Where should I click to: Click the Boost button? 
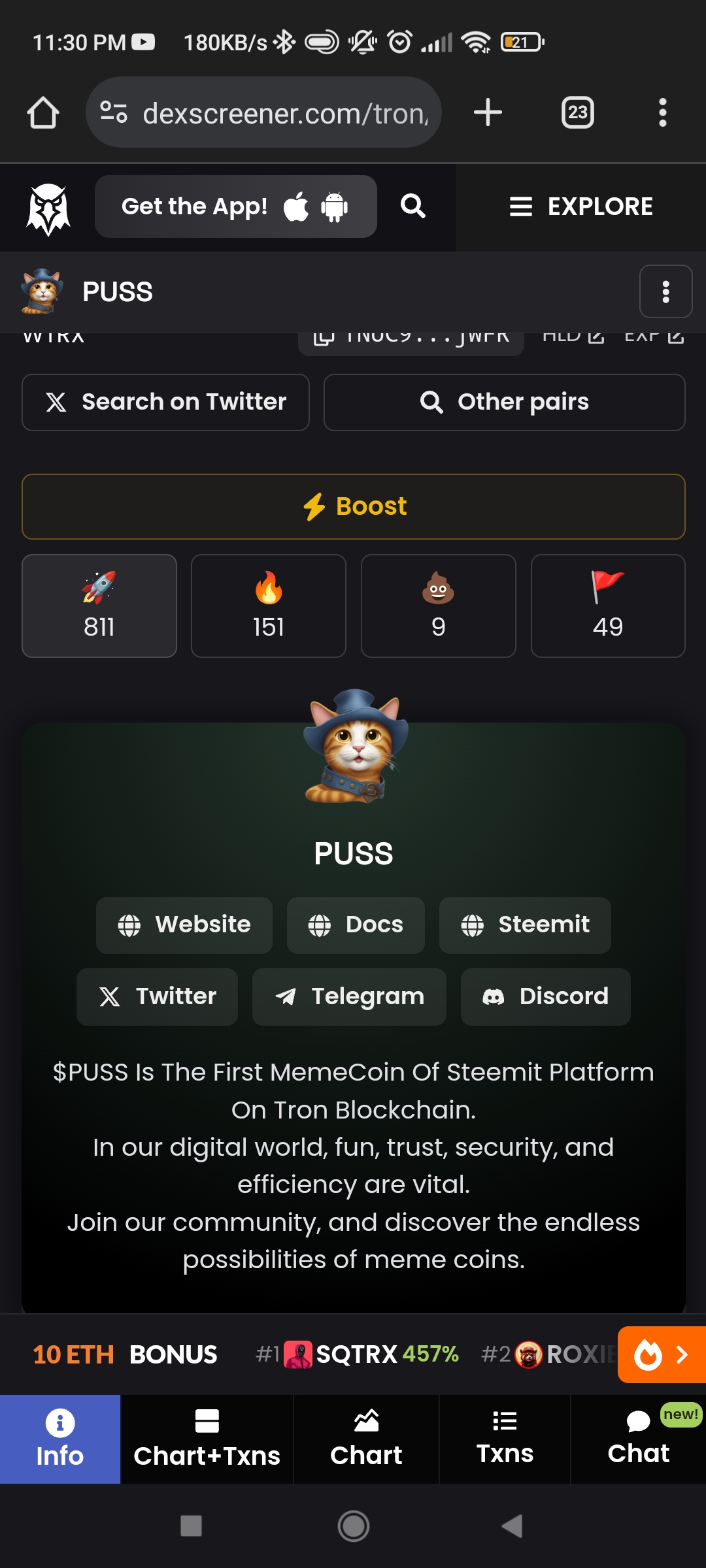coord(354,506)
